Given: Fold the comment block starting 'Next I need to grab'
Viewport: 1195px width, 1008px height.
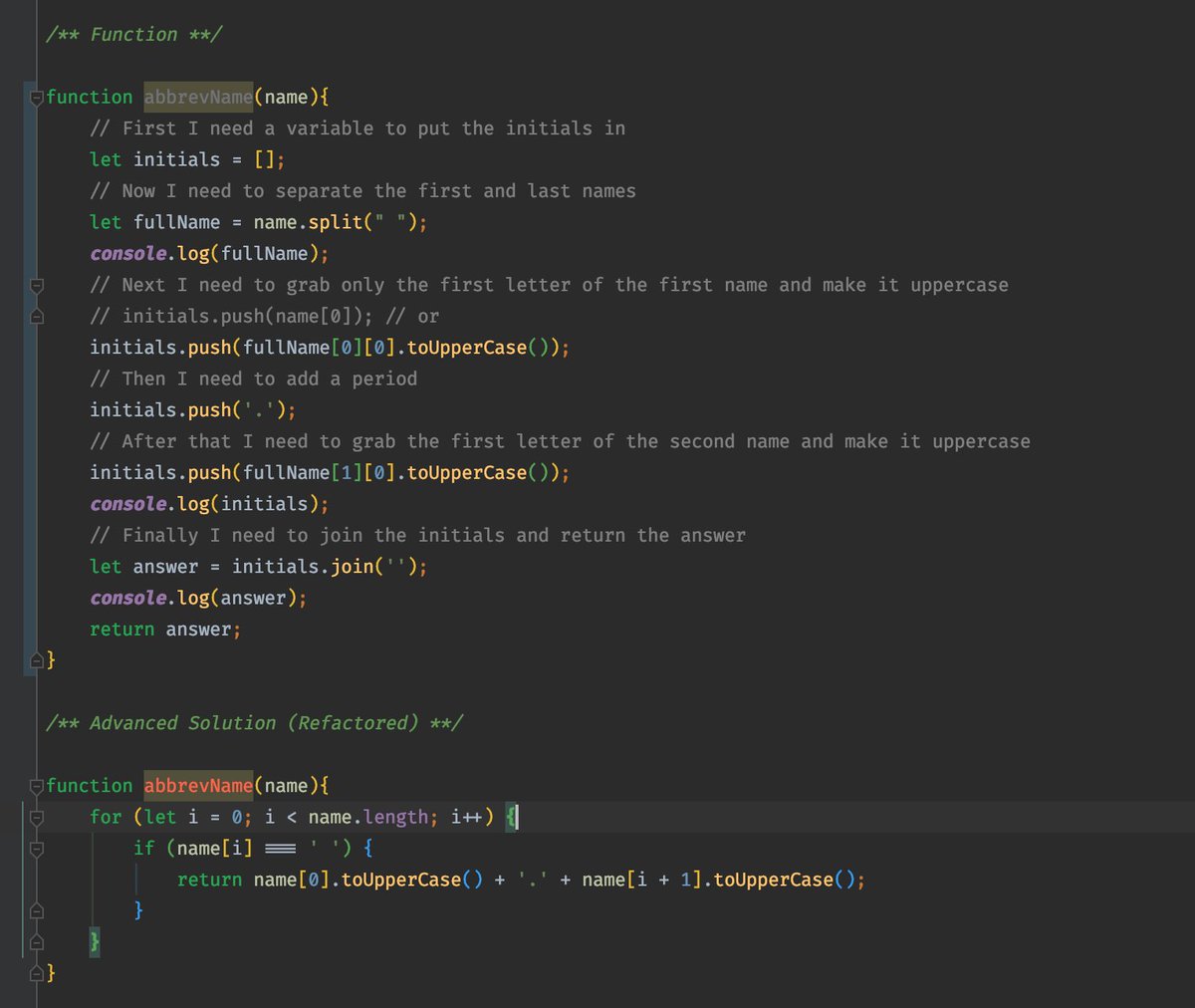Looking at the screenshot, I should [37, 286].
